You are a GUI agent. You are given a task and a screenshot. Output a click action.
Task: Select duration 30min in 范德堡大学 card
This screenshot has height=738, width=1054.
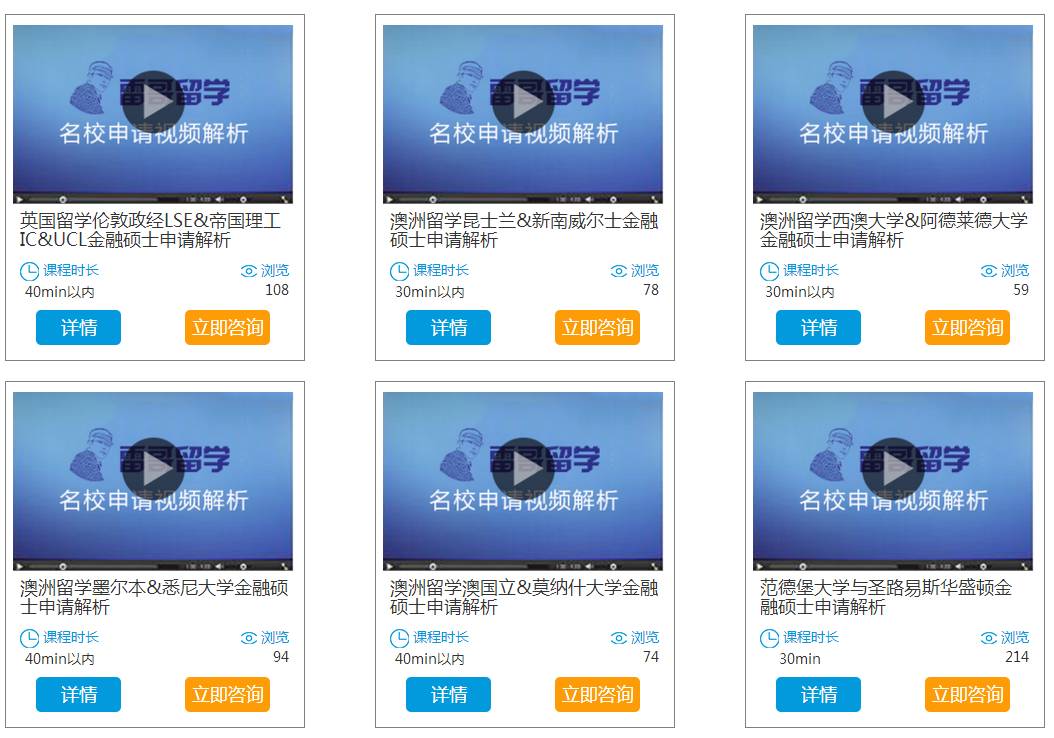(x=800, y=659)
